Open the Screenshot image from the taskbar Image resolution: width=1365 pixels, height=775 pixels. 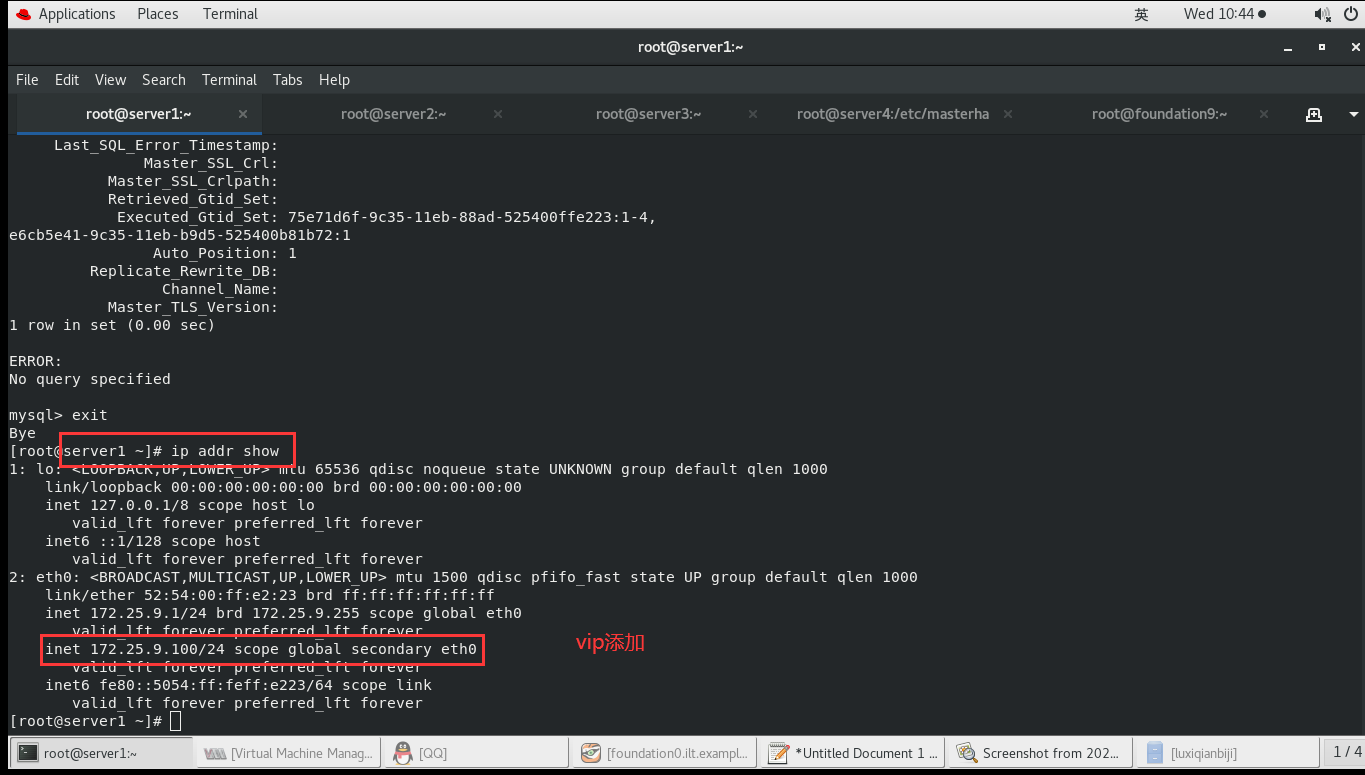(1040, 752)
